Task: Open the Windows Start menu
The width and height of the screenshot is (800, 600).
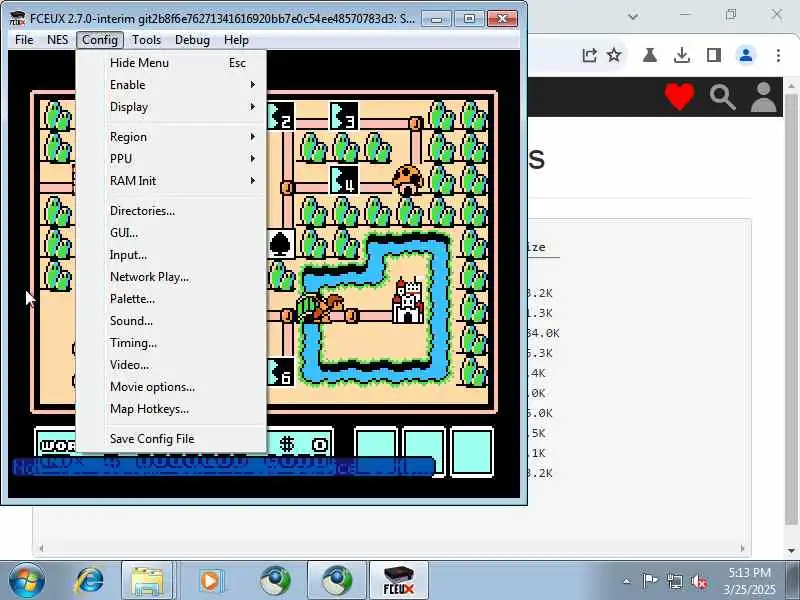Action: (x=26, y=581)
